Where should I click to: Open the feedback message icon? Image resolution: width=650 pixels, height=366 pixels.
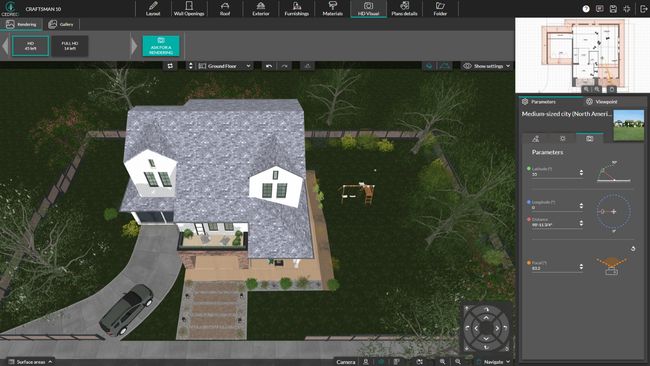[x=599, y=9]
